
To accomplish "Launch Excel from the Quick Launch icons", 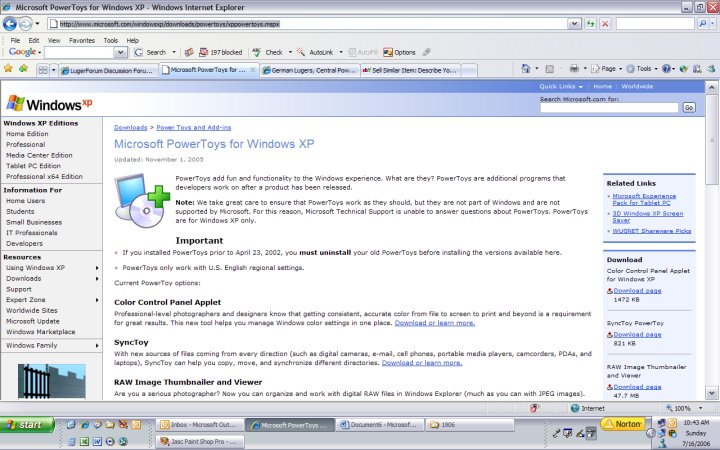I will point(84,441).
